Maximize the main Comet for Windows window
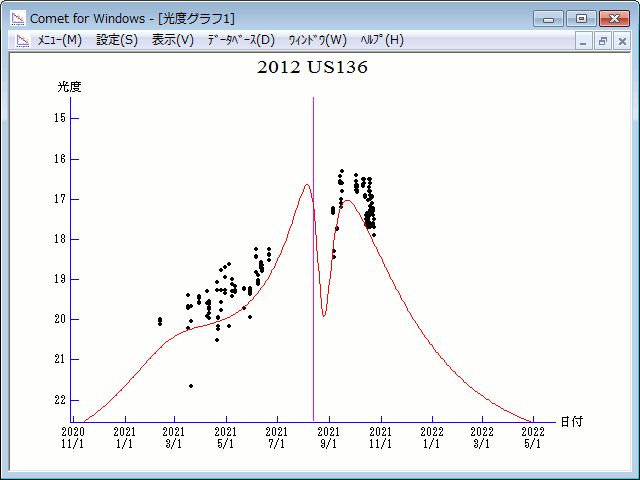Viewport: 640px width, 480px height. (x=580, y=18)
